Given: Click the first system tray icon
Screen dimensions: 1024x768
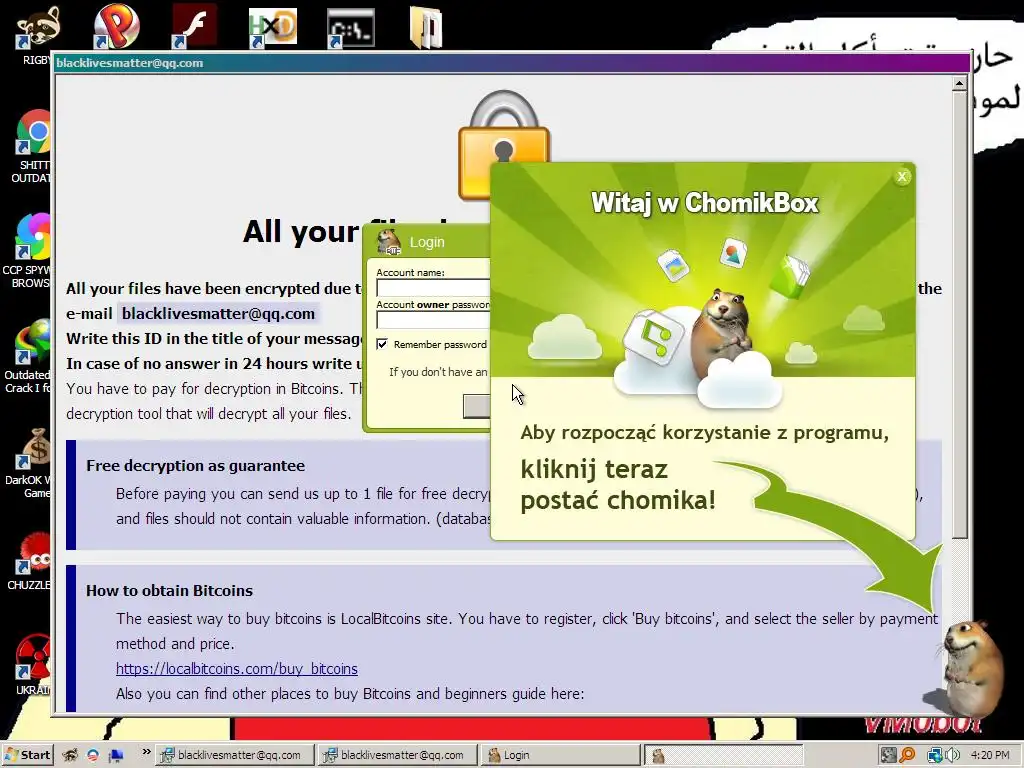Looking at the screenshot, I should click(x=888, y=755).
